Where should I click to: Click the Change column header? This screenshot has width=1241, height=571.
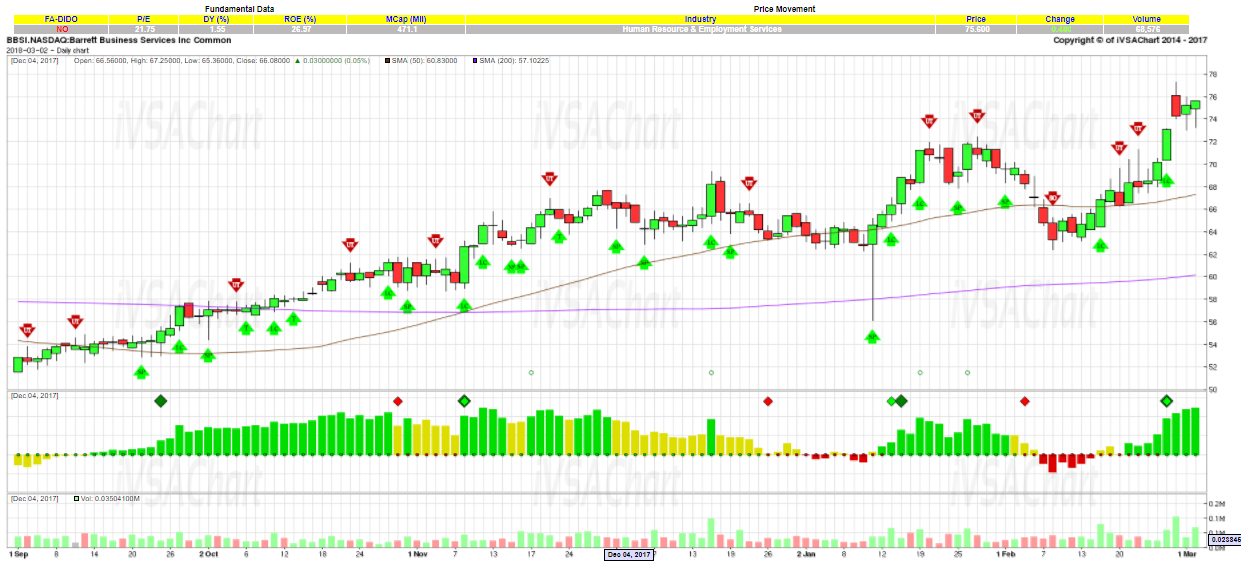coord(1060,19)
